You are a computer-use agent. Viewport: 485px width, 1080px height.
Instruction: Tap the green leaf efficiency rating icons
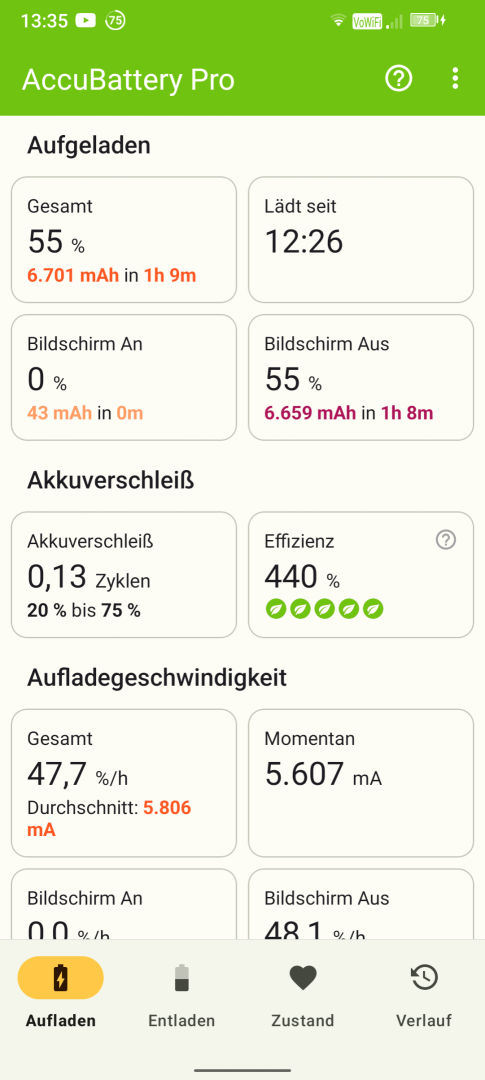324,609
